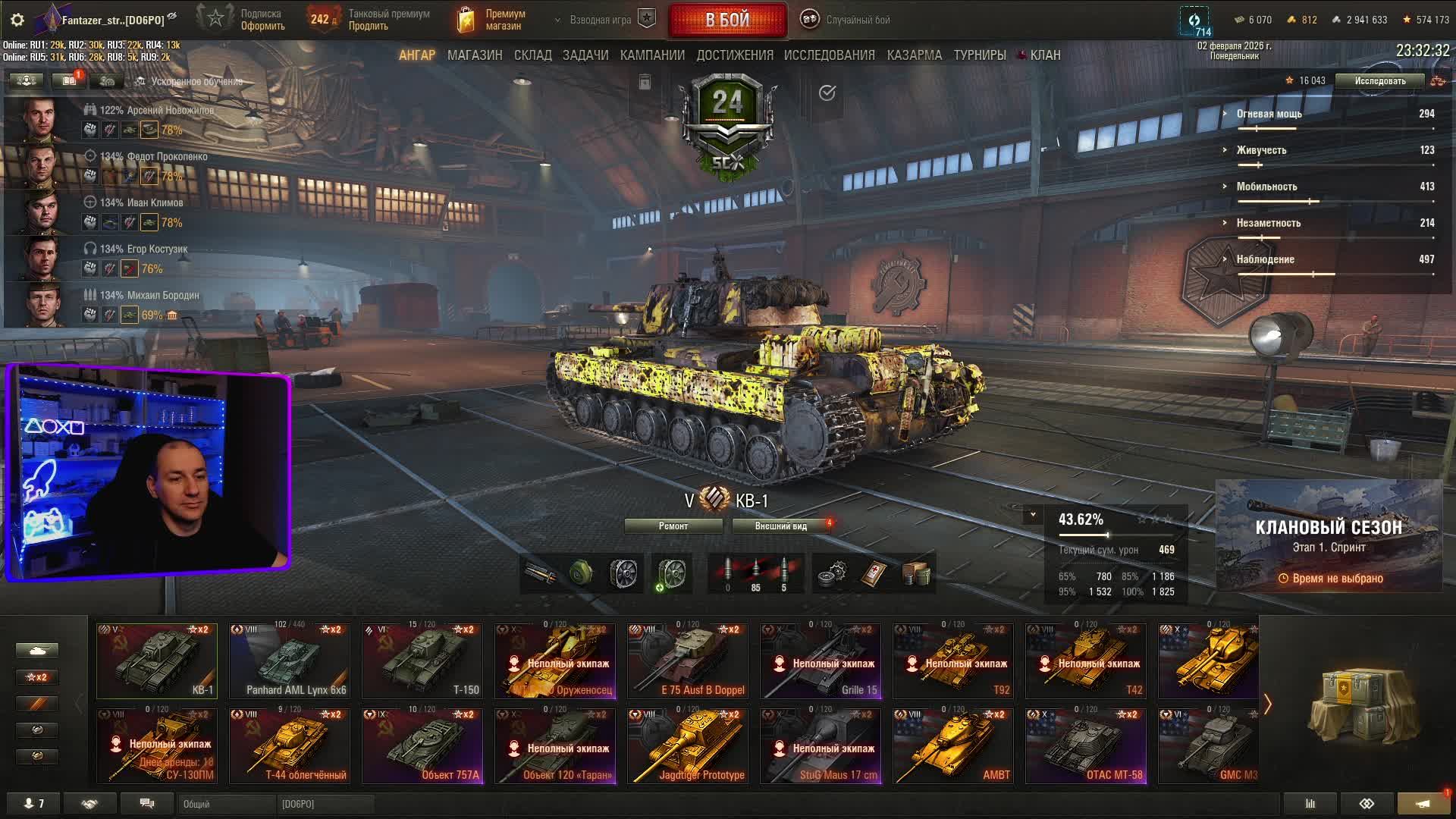The height and width of the screenshot is (819, 1456).
Task: Toggle the vehicle type carousel filter
Action: 36,651
